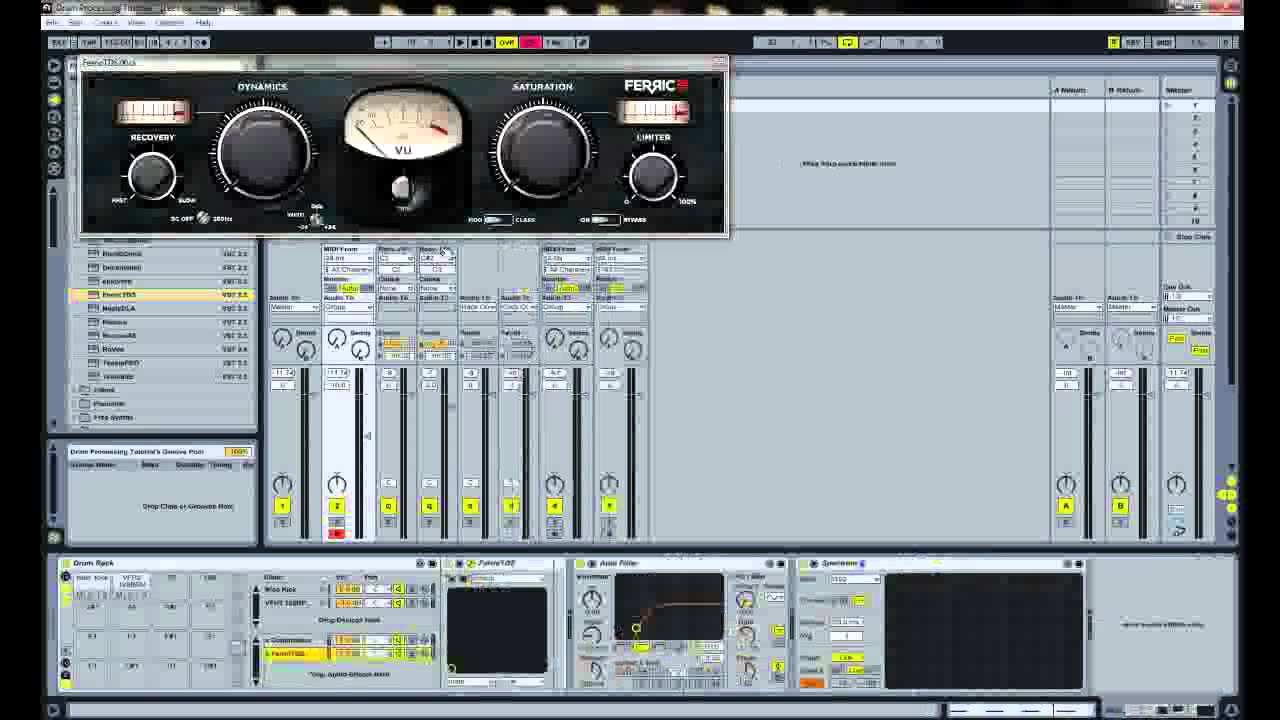Image resolution: width=1280 pixels, height=720 pixels.
Task: Click the Spectrum device title
Action: coord(840,564)
